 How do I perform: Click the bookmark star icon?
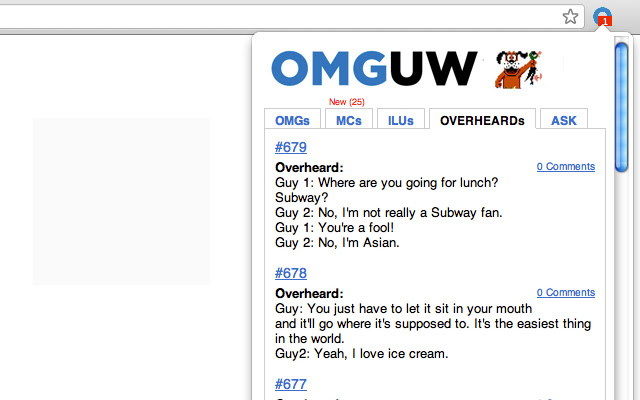[570, 17]
